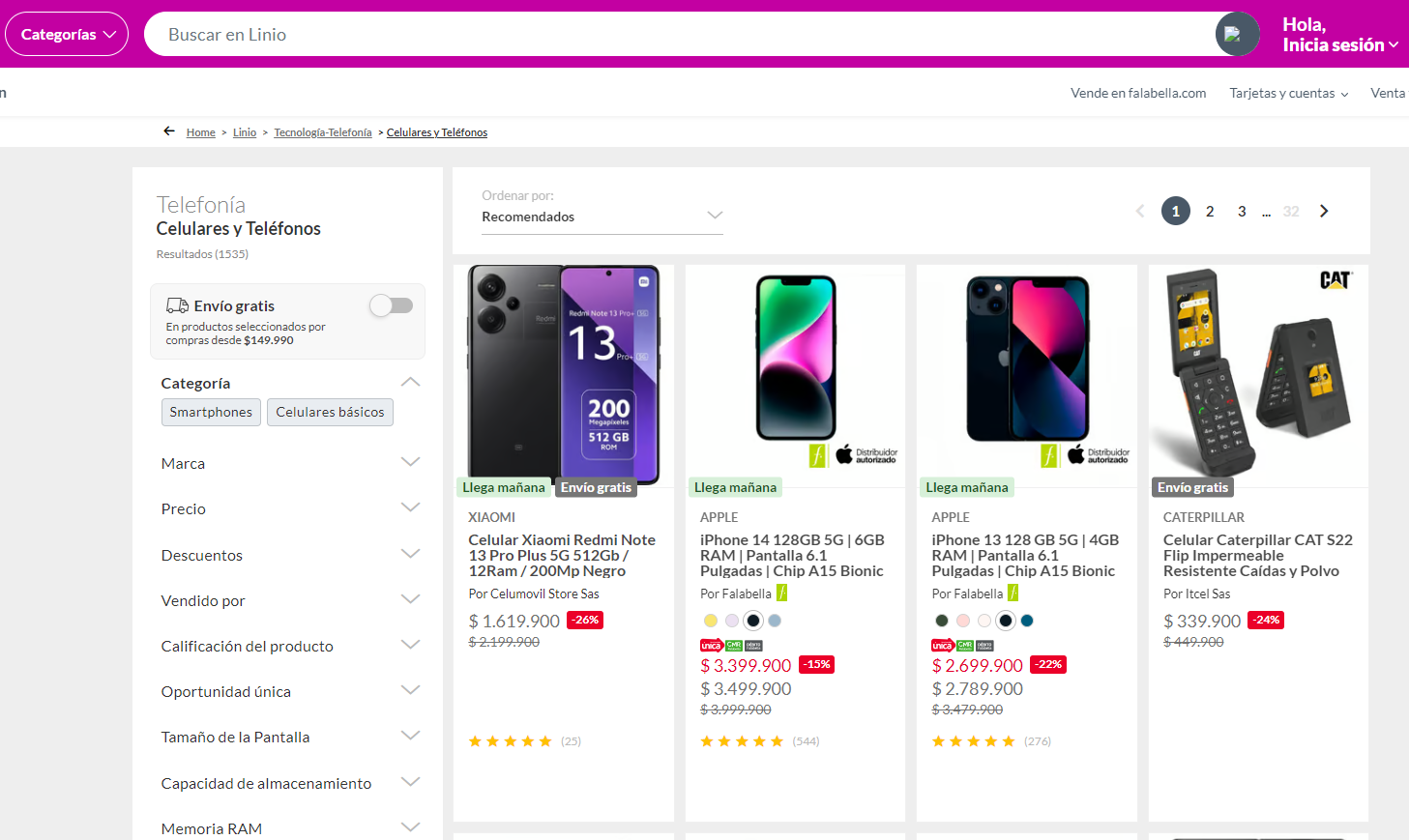The height and width of the screenshot is (840, 1409).
Task: Click the Falabella badge on the iPhone 14 image
Action: pos(818,455)
